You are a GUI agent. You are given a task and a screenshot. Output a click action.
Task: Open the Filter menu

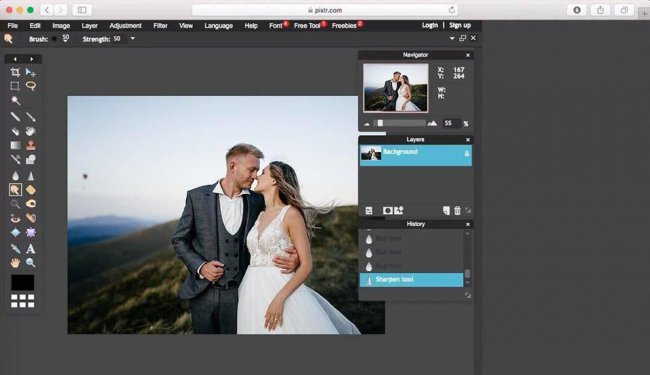(x=160, y=26)
